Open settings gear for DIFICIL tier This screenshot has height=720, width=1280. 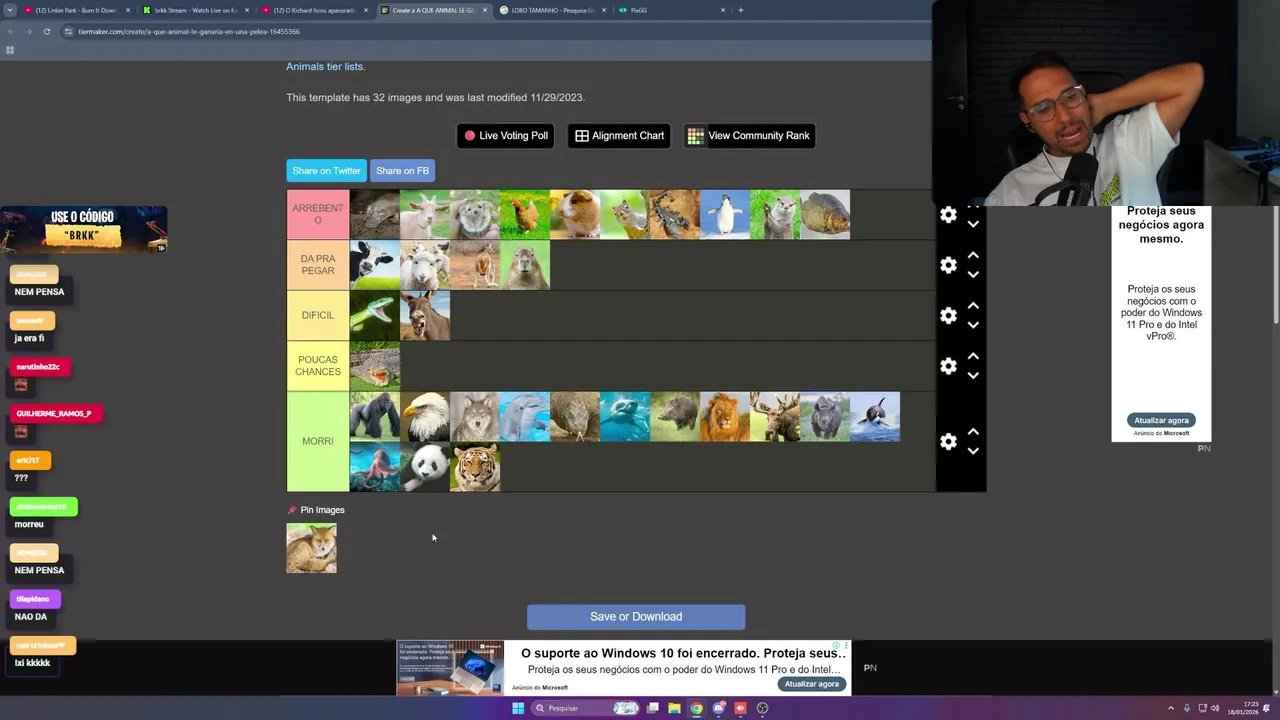click(948, 315)
